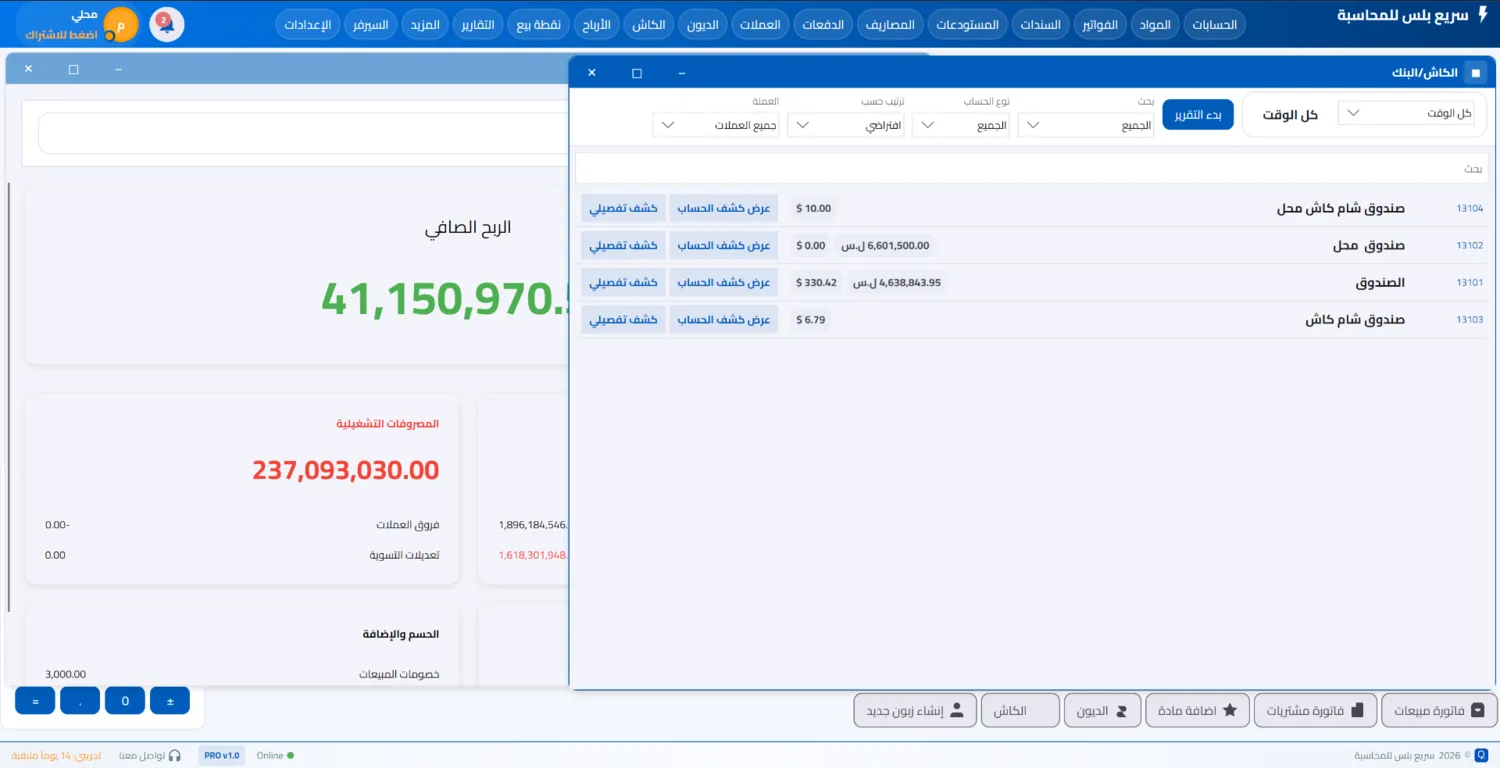Click the green Online status dot
Viewport: 1500px width, 768px height.
[291, 756]
